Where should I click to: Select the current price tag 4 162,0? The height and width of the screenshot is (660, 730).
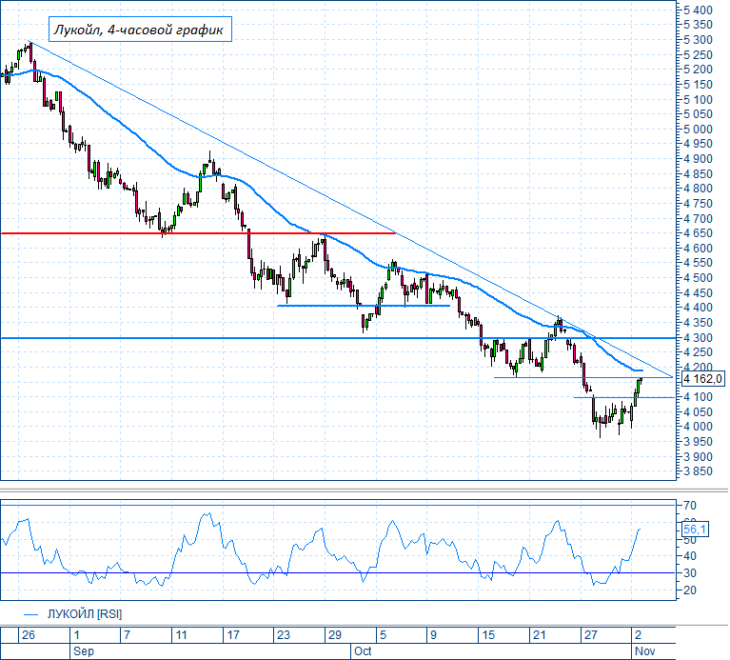click(x=703, y=379)
